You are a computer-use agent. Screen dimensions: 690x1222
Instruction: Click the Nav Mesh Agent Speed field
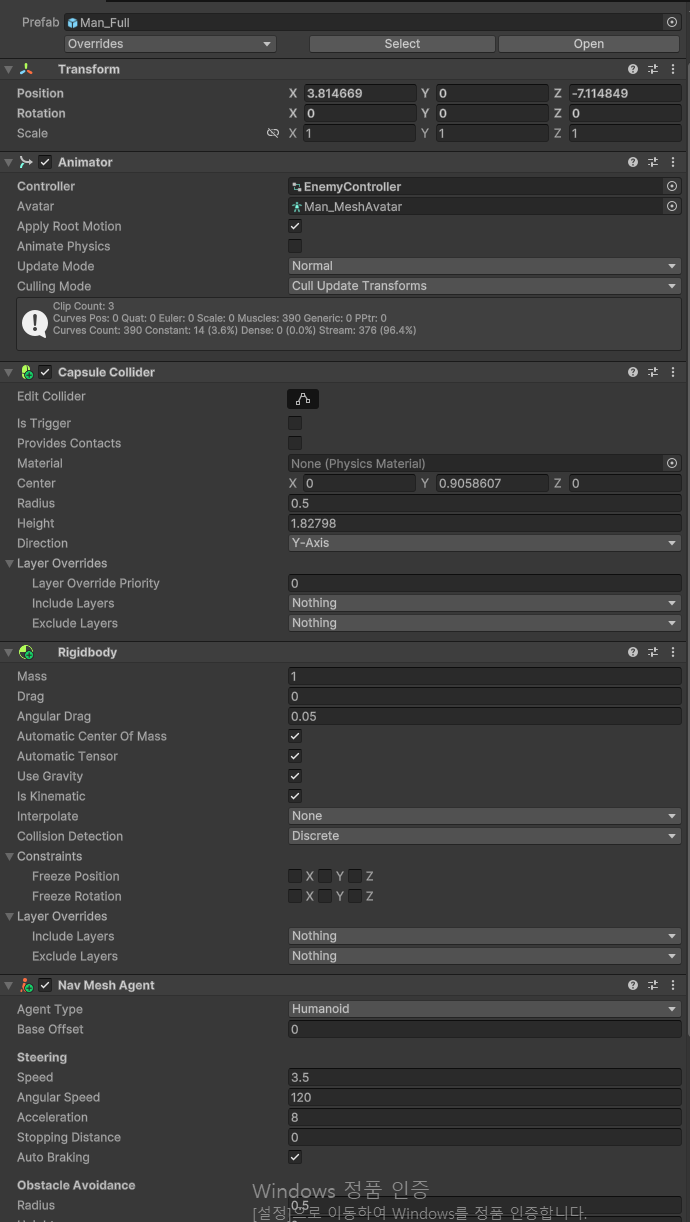pos(485,1077)
